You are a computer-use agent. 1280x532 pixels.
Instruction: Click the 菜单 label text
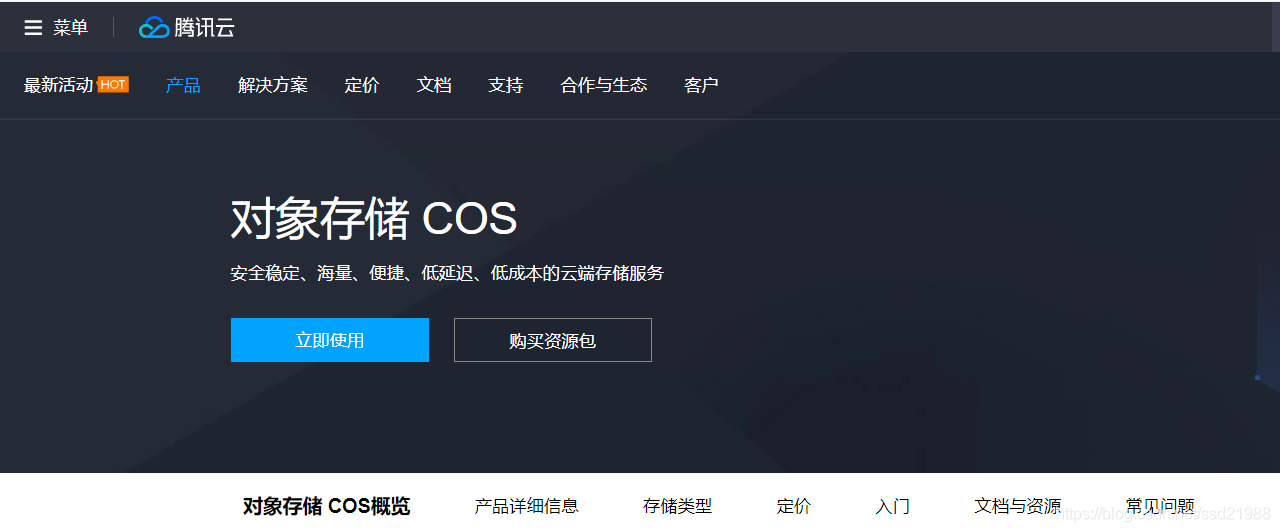point(71,28)
